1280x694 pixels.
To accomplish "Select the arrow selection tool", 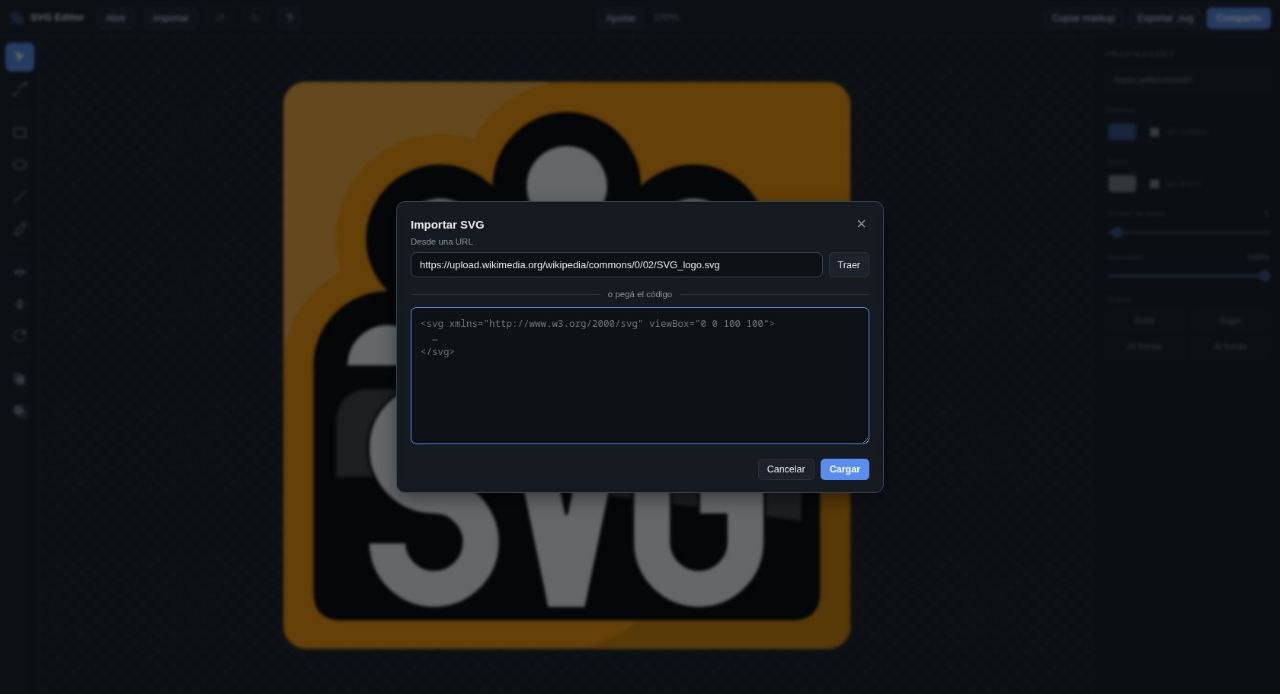I will [x=20, y=57].
